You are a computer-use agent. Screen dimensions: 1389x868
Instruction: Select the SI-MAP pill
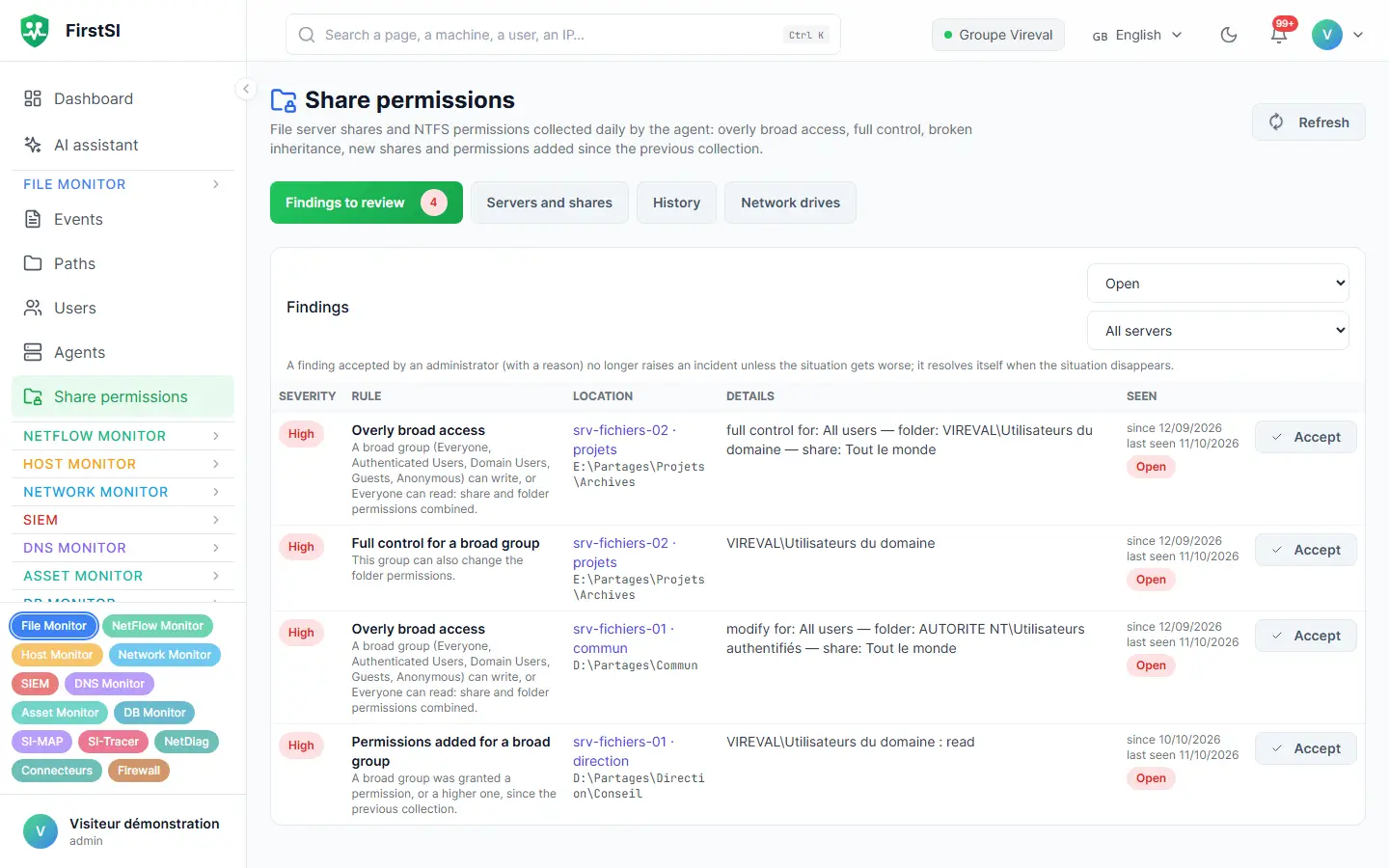[41, 742]
